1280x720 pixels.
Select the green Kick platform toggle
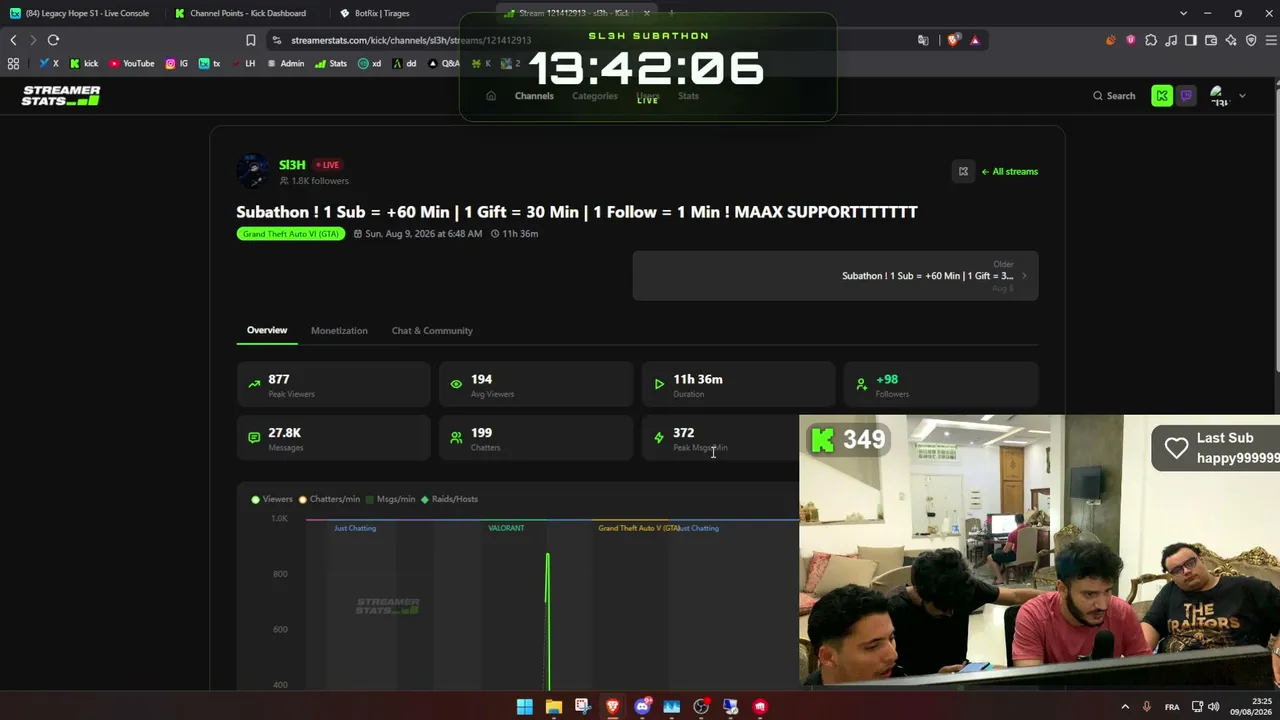(x=1162, y=96)
